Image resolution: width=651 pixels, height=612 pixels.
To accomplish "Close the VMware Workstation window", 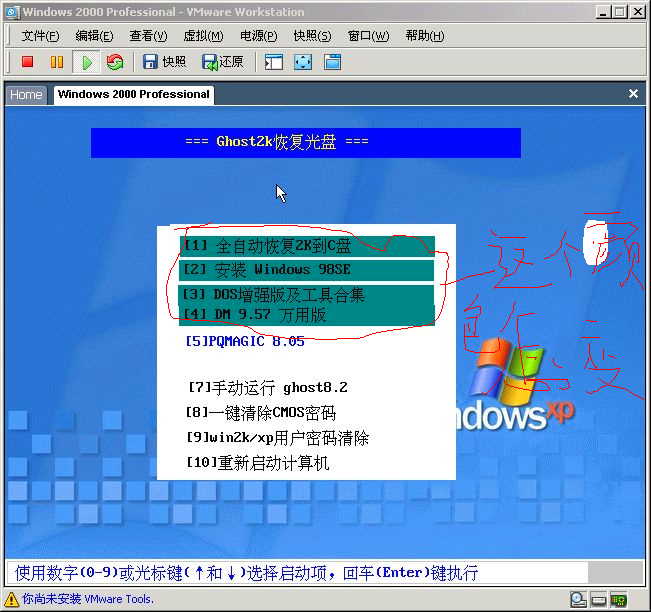I will [637, 12].
